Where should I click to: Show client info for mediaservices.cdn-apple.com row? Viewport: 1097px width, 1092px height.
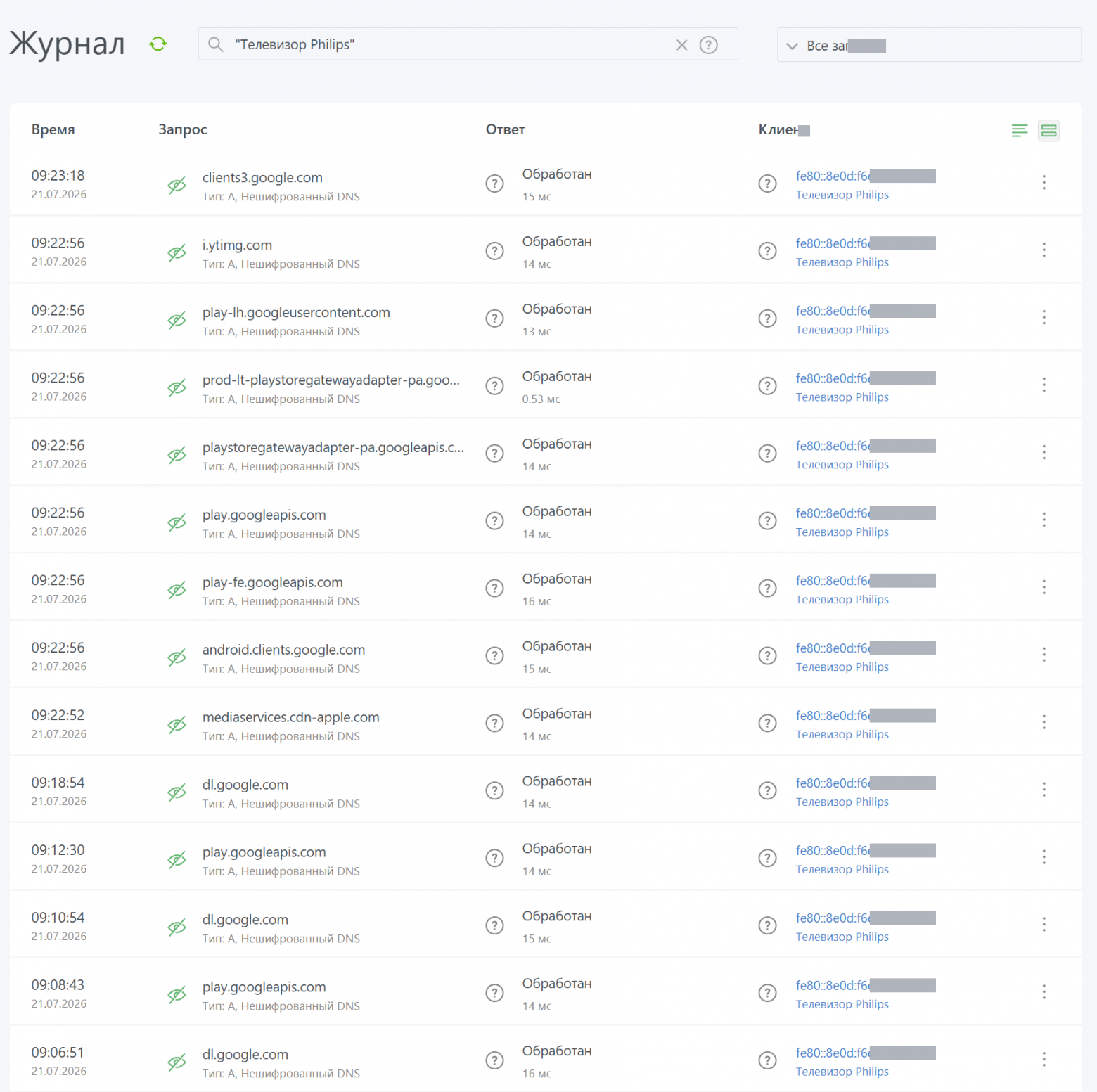pyautogui.click(x=767, y=724)
